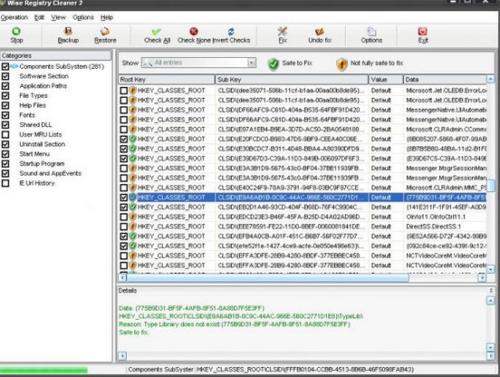Click the Undo fix icon
The image size is (500, 377).
coord(319,31)
